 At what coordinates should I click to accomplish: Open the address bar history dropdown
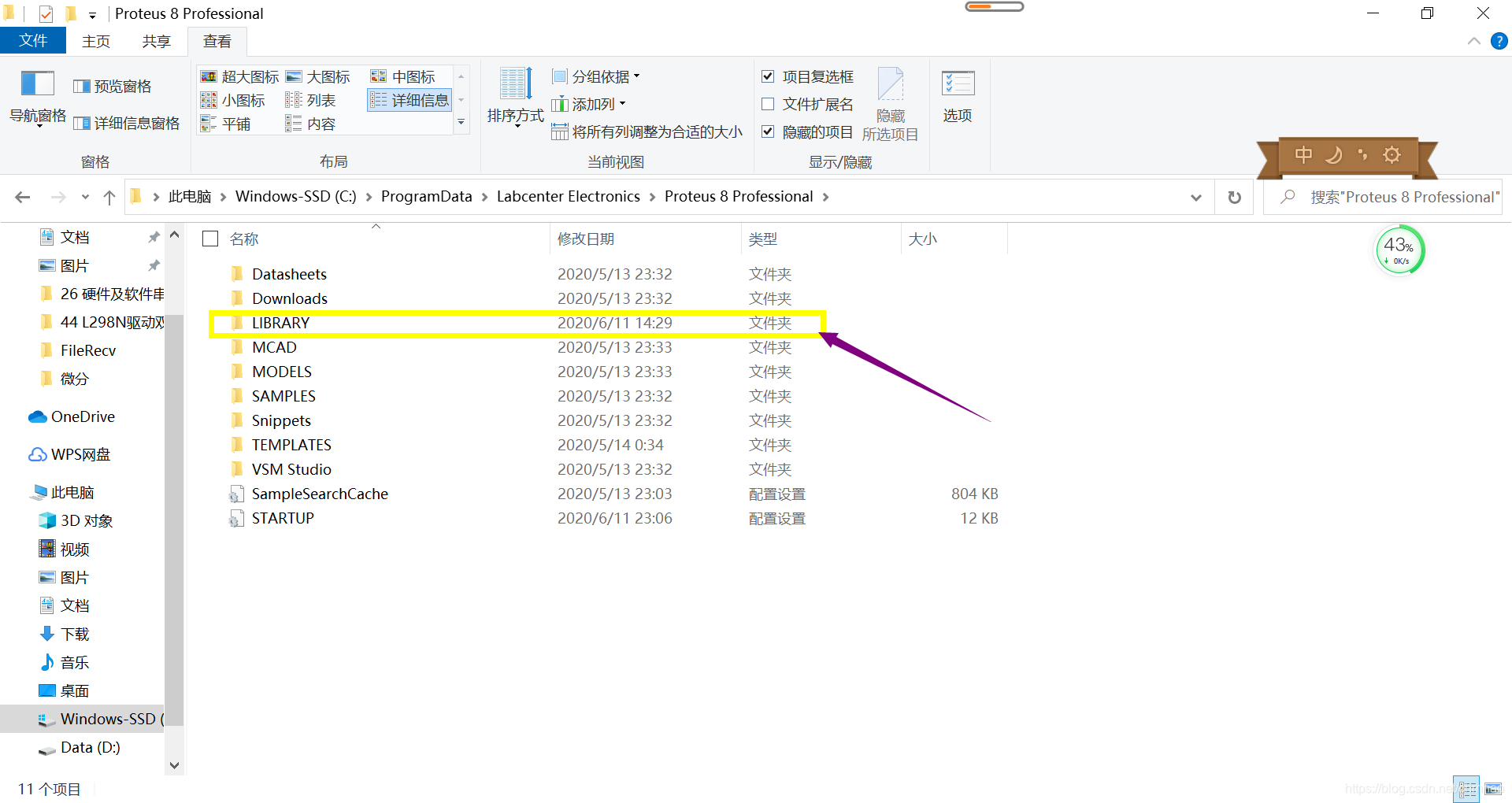click(x=1196, y=198)
